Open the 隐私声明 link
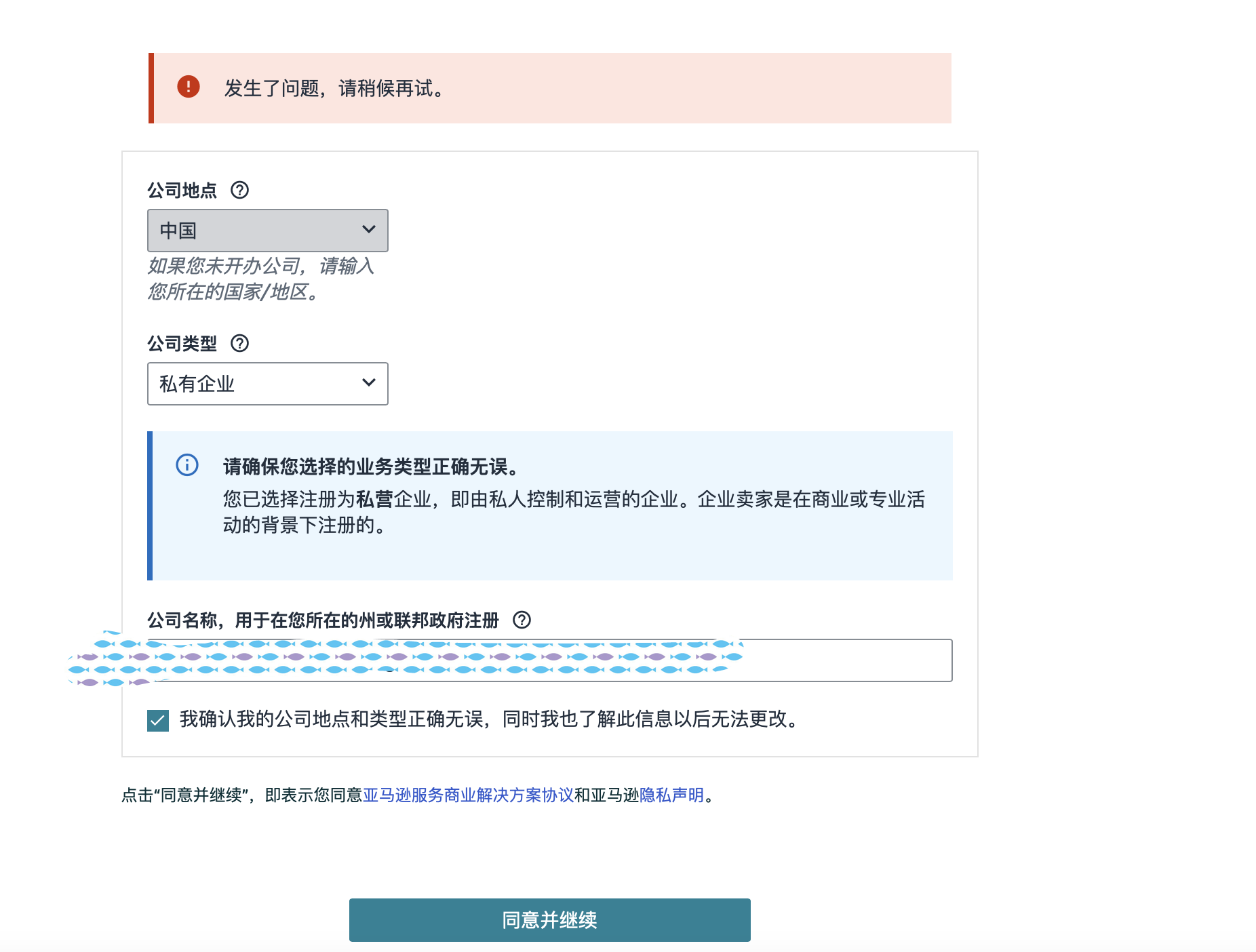Viewport: 1256px width, 952px height. coord(671,795)
